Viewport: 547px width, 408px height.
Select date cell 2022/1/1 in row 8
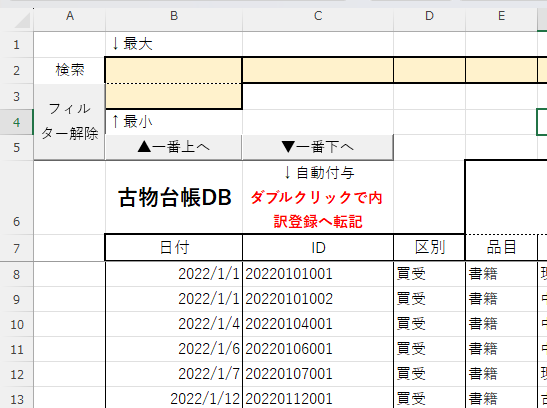[x=173, y=274]
